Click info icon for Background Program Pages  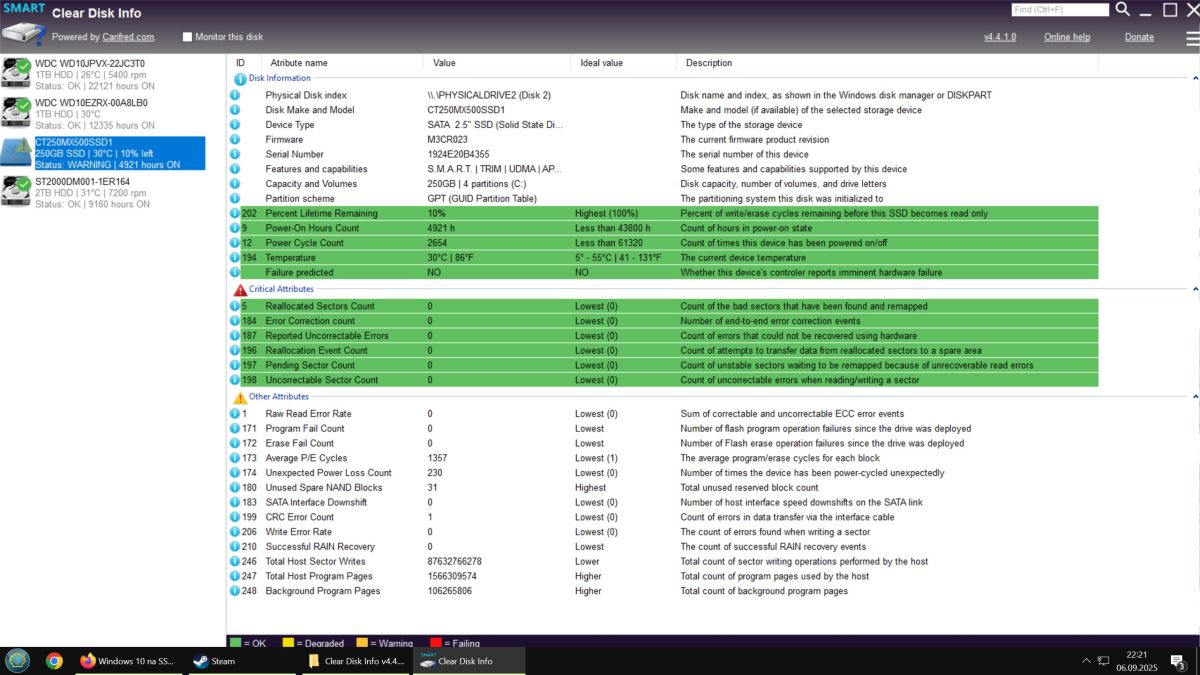click(x=235, y=591)
